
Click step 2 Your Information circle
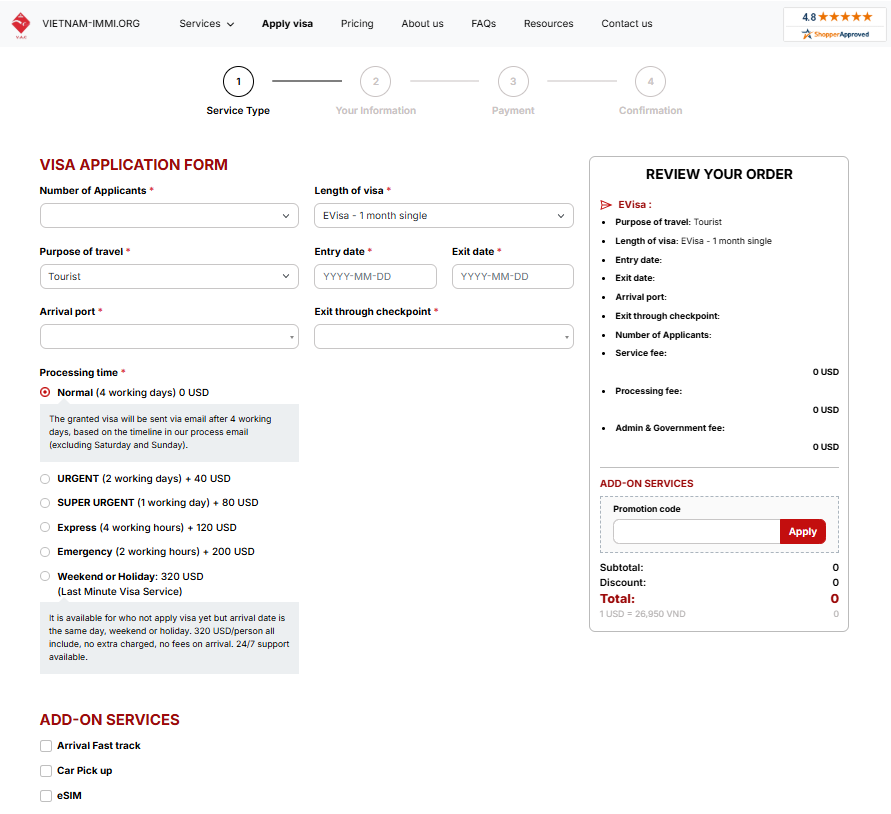[375, 81]
